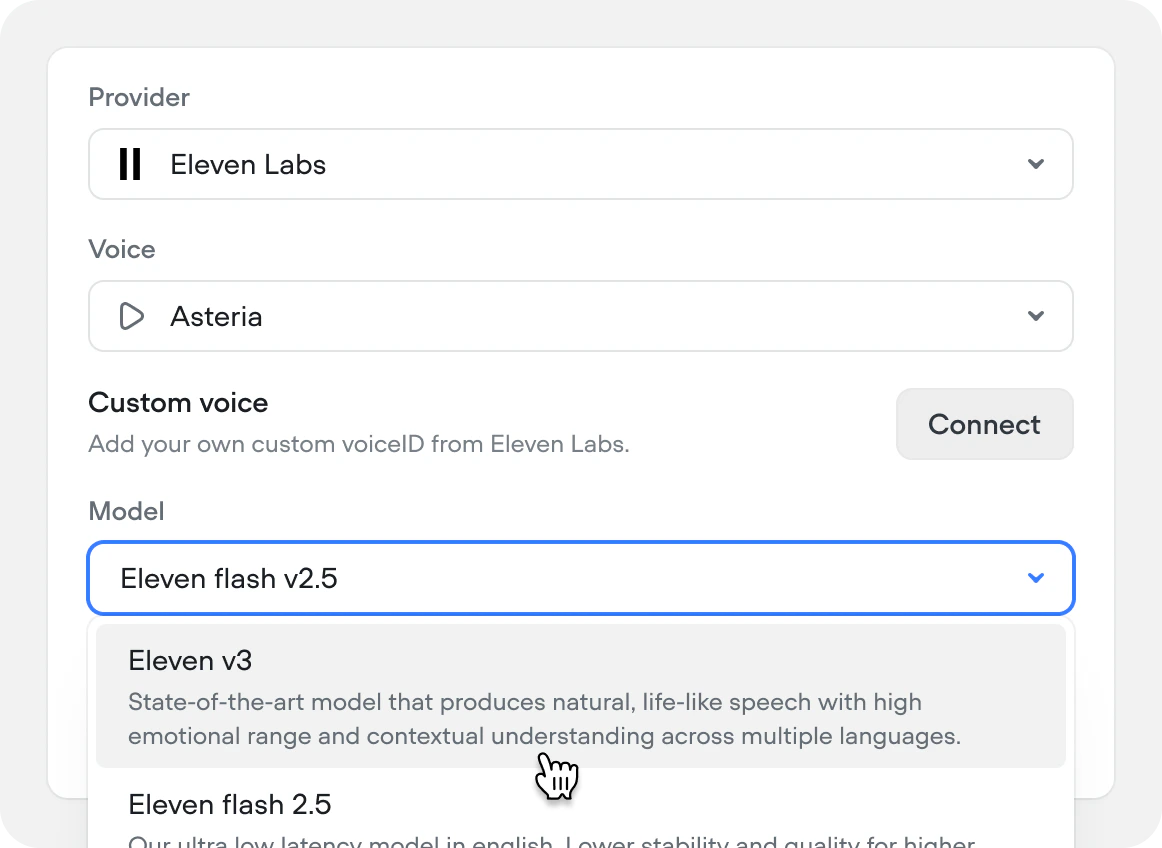Click the blue chevron on the Model field

click(x=1036, y=578)
